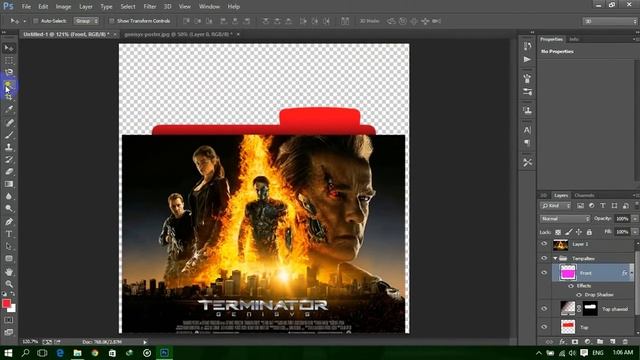This screenshot has width=640, height=360.
Task: Select the Rectangular Marquee tool
Action: click(x=9, y=60)
